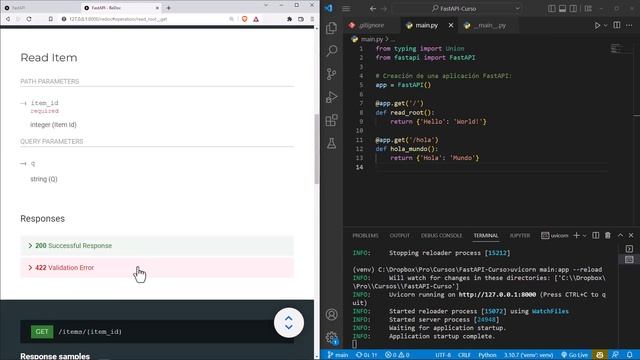This screenshot has width=640, height=360.
Task: Customize VS Code layout icon
Action: 588,9
